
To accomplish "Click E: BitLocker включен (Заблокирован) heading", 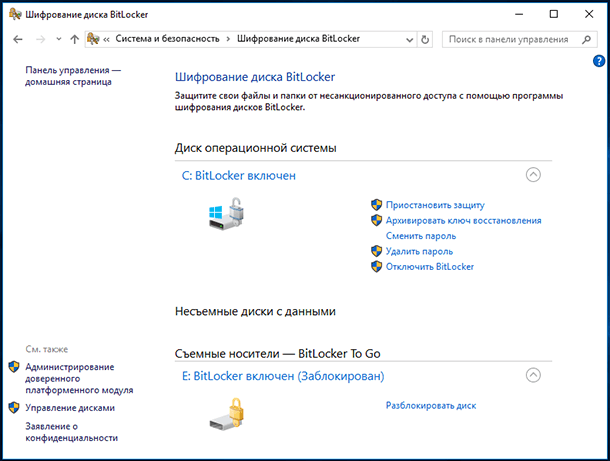I will pyautogui.click(x=283, y=376).
